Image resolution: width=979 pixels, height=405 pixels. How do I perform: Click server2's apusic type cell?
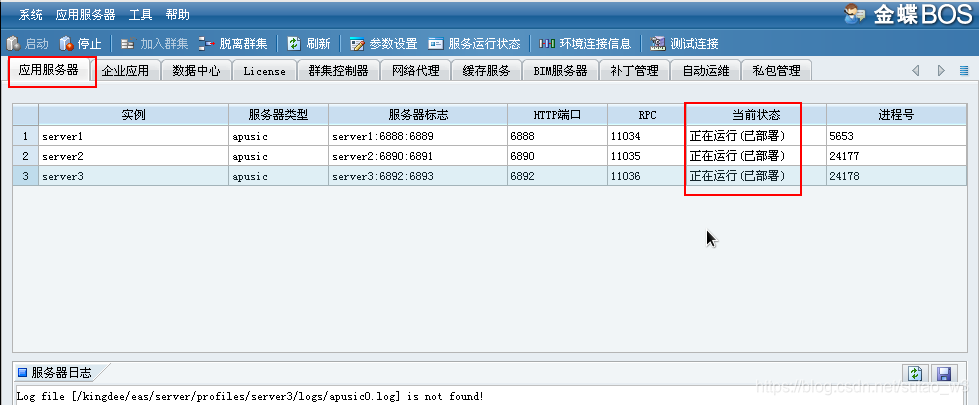coord(278,156)
